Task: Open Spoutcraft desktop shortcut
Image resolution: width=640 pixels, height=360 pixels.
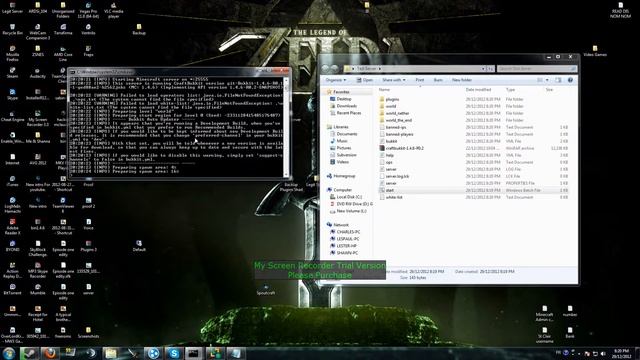Action: 266,289
